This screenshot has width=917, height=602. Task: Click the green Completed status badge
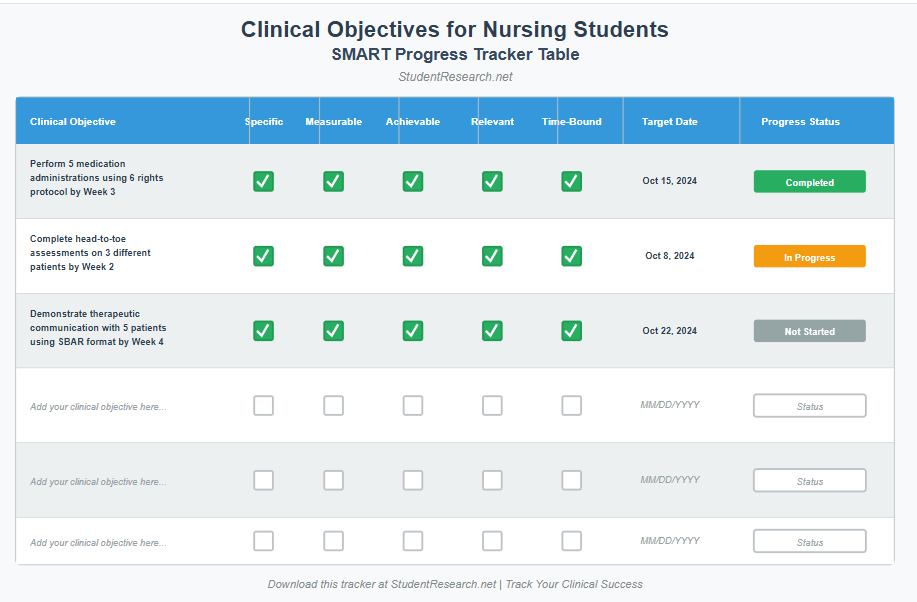click(x=809, y=181)
